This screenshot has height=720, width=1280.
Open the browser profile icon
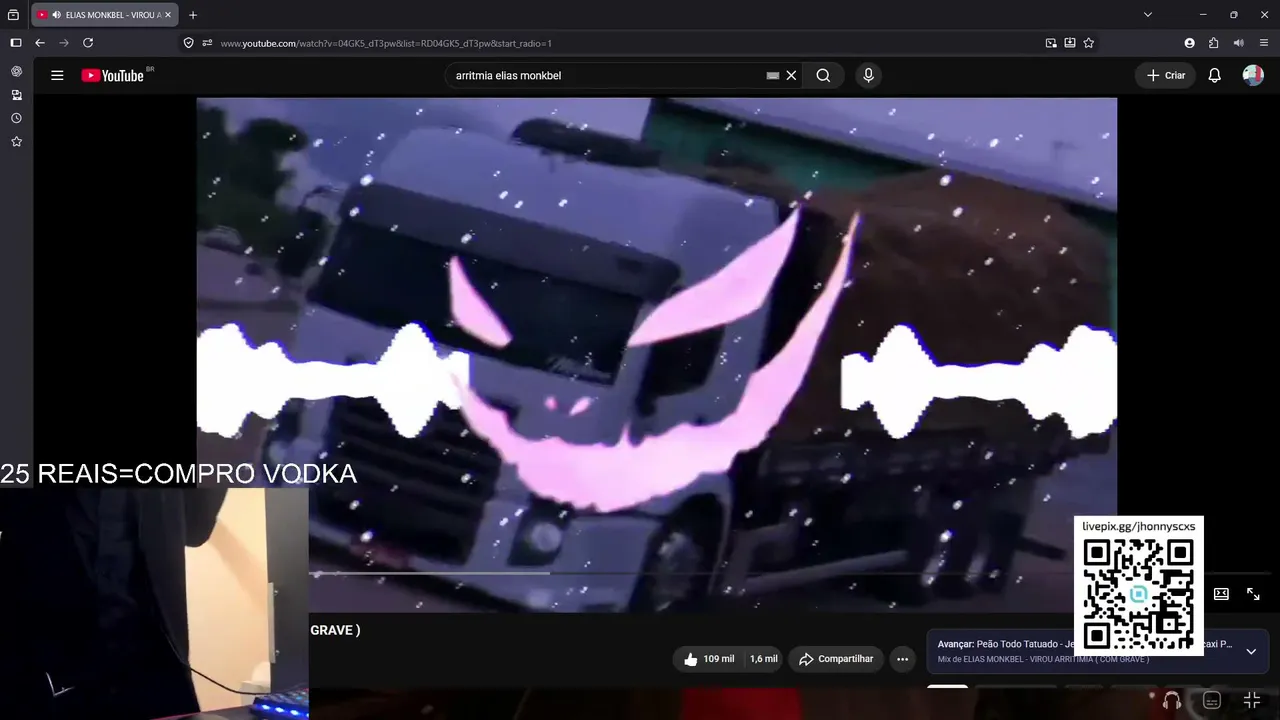(x=1189, y=43)
